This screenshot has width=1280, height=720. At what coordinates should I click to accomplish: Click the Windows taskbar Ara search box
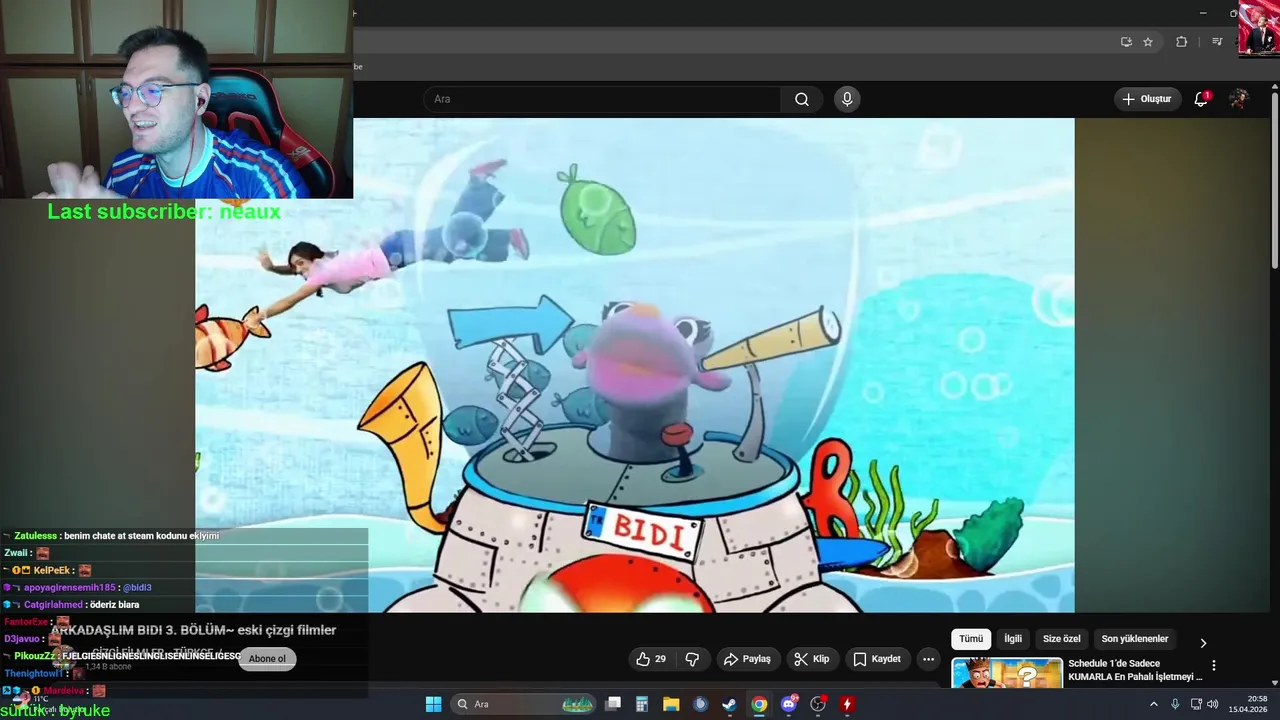pyautogui.click(x=524, y=704)
